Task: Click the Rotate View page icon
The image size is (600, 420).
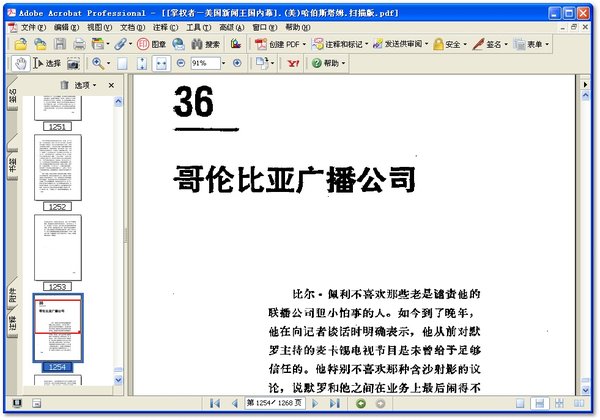Action: [x=262, y=63]
